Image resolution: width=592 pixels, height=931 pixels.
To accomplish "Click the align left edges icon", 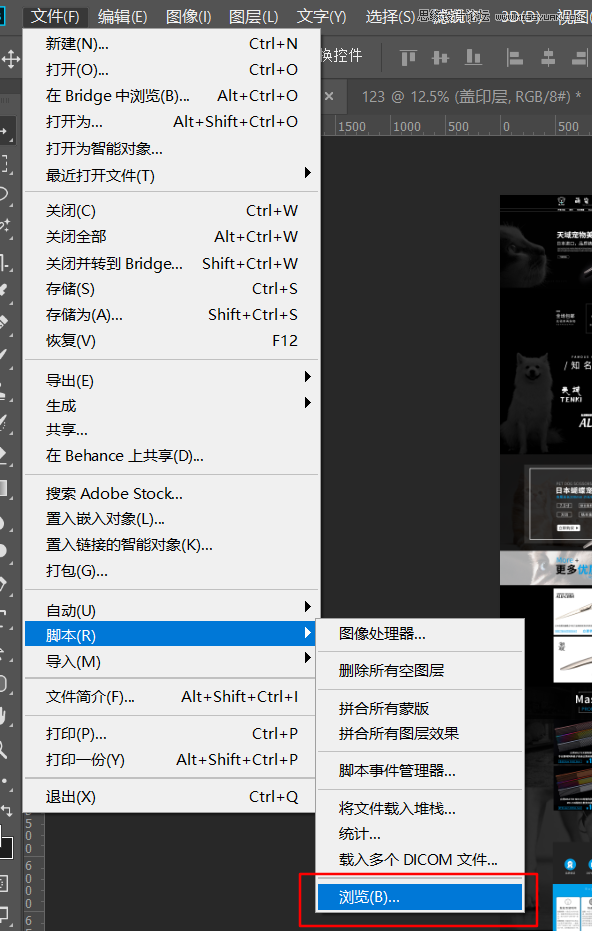I will pyautogui.click(x=514, y=58).
